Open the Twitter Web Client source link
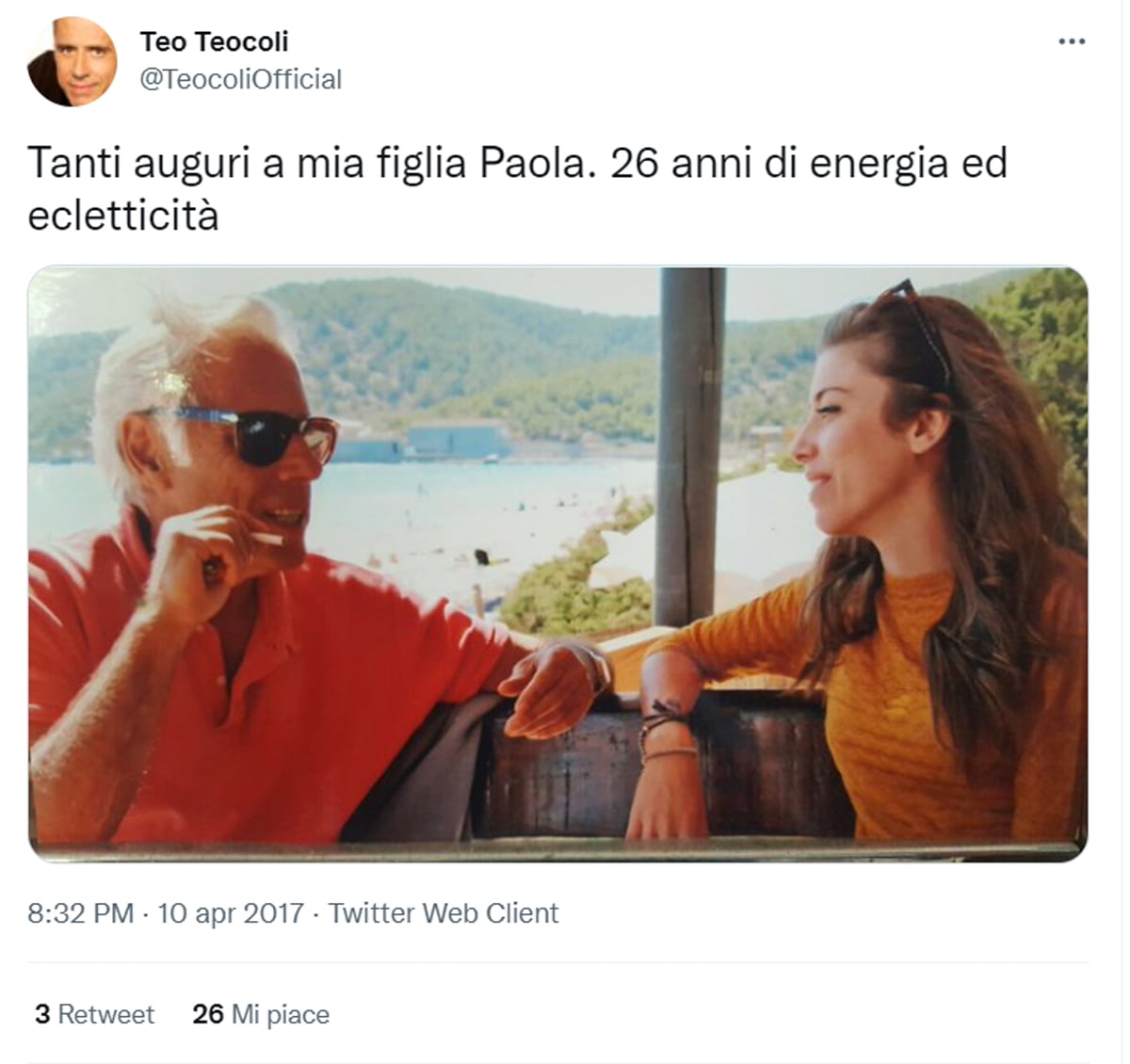Viewport: 1130px width, 1064px height. tap(443, 912)
